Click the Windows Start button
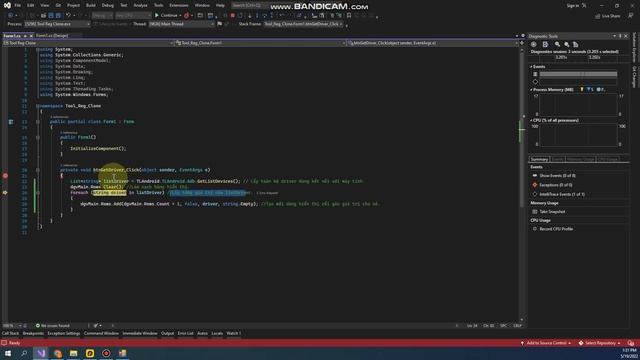Screen dimensions: 640x360 (x=7, y=353)
